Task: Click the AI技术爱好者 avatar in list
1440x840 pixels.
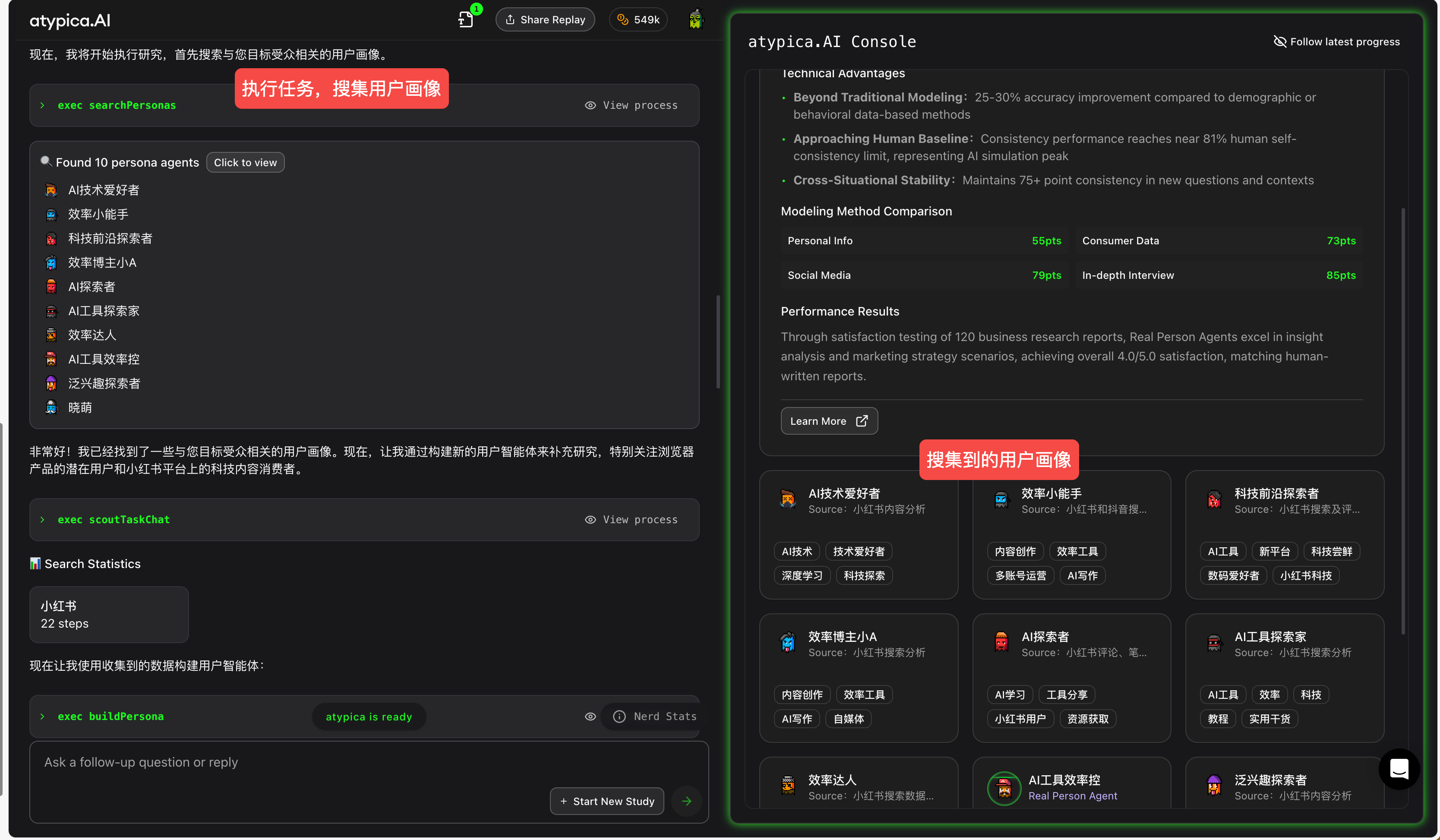Action: pos(51,190)
